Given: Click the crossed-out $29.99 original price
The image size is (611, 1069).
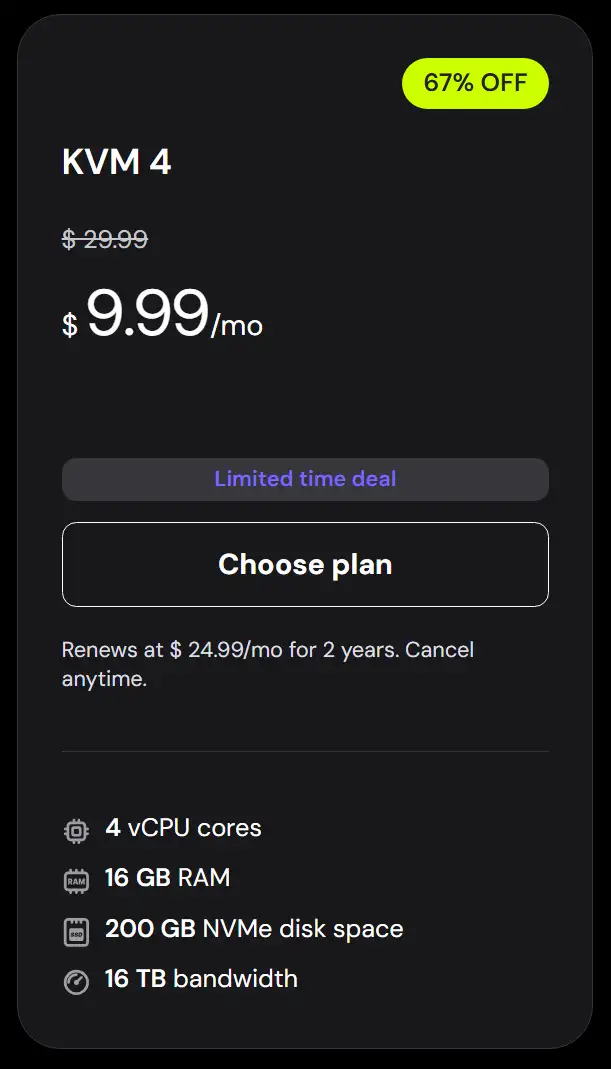Looking at the screenshot, I should (x=105, y=239).
